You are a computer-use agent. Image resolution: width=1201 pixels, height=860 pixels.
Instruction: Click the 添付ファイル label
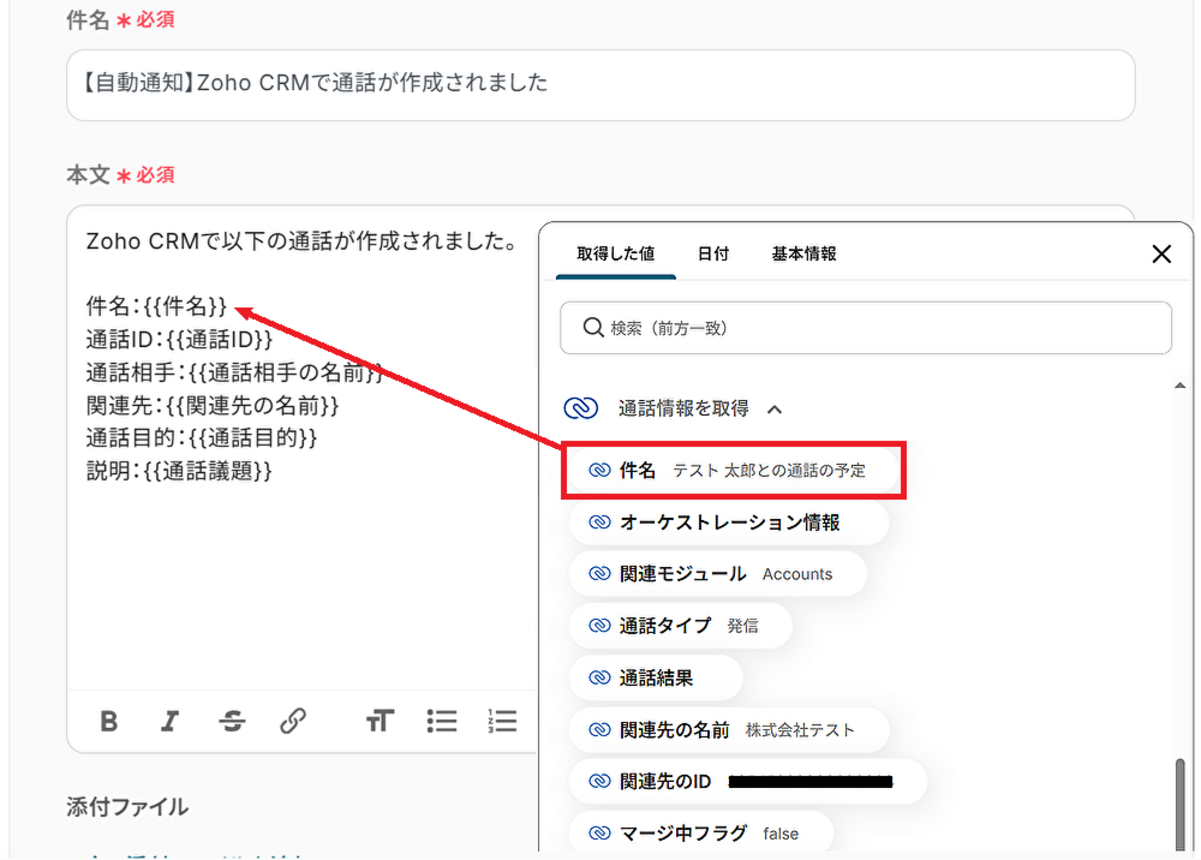tap(127, 807)
